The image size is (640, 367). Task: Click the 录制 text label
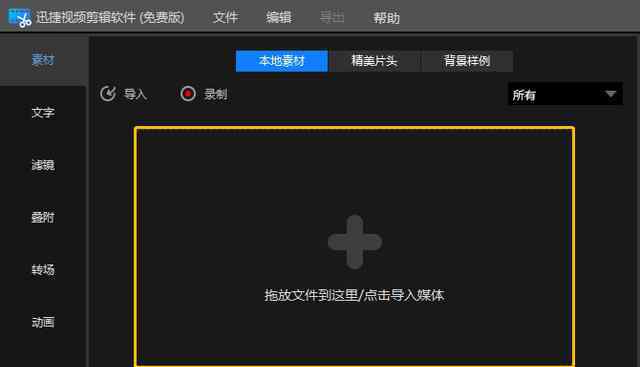click(x=216, y=95)
